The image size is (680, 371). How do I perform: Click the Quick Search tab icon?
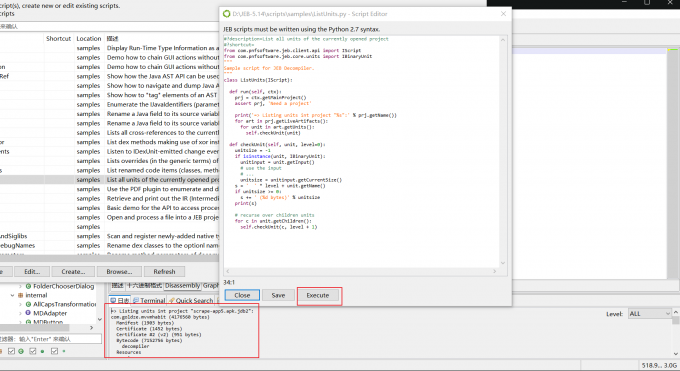click(172, 300)
